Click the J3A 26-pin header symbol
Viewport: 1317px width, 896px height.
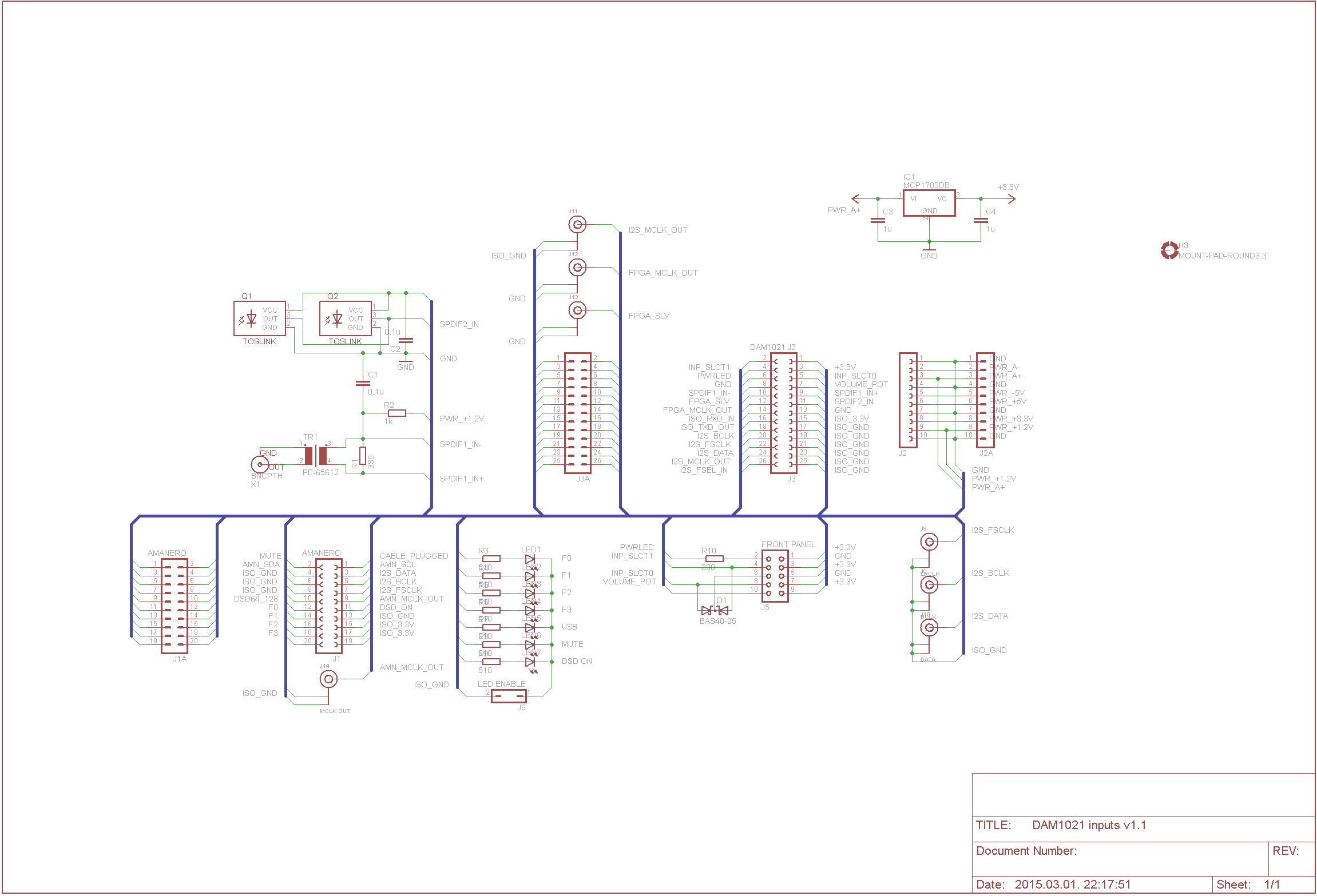pyautogui.click(x=577, y=413)
